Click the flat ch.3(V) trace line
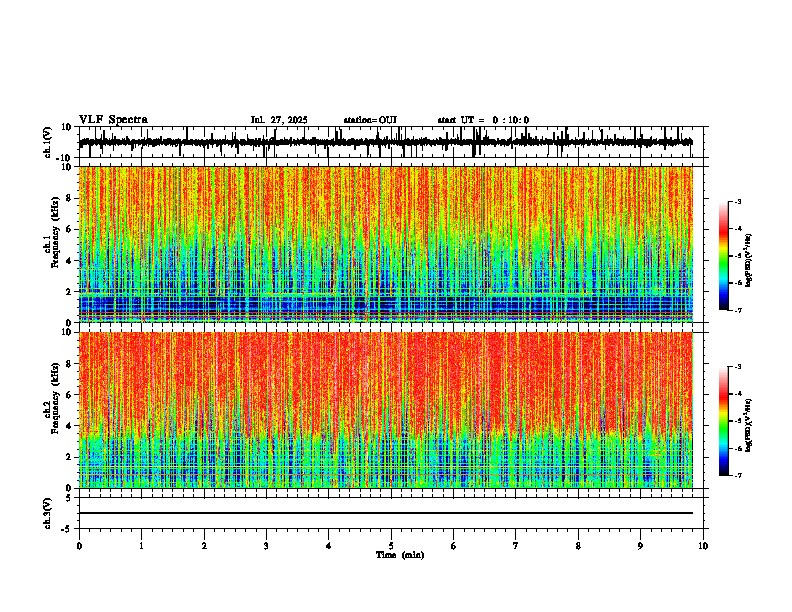Image resolution: width=792 pixels, height=612 pixels. 386,513
